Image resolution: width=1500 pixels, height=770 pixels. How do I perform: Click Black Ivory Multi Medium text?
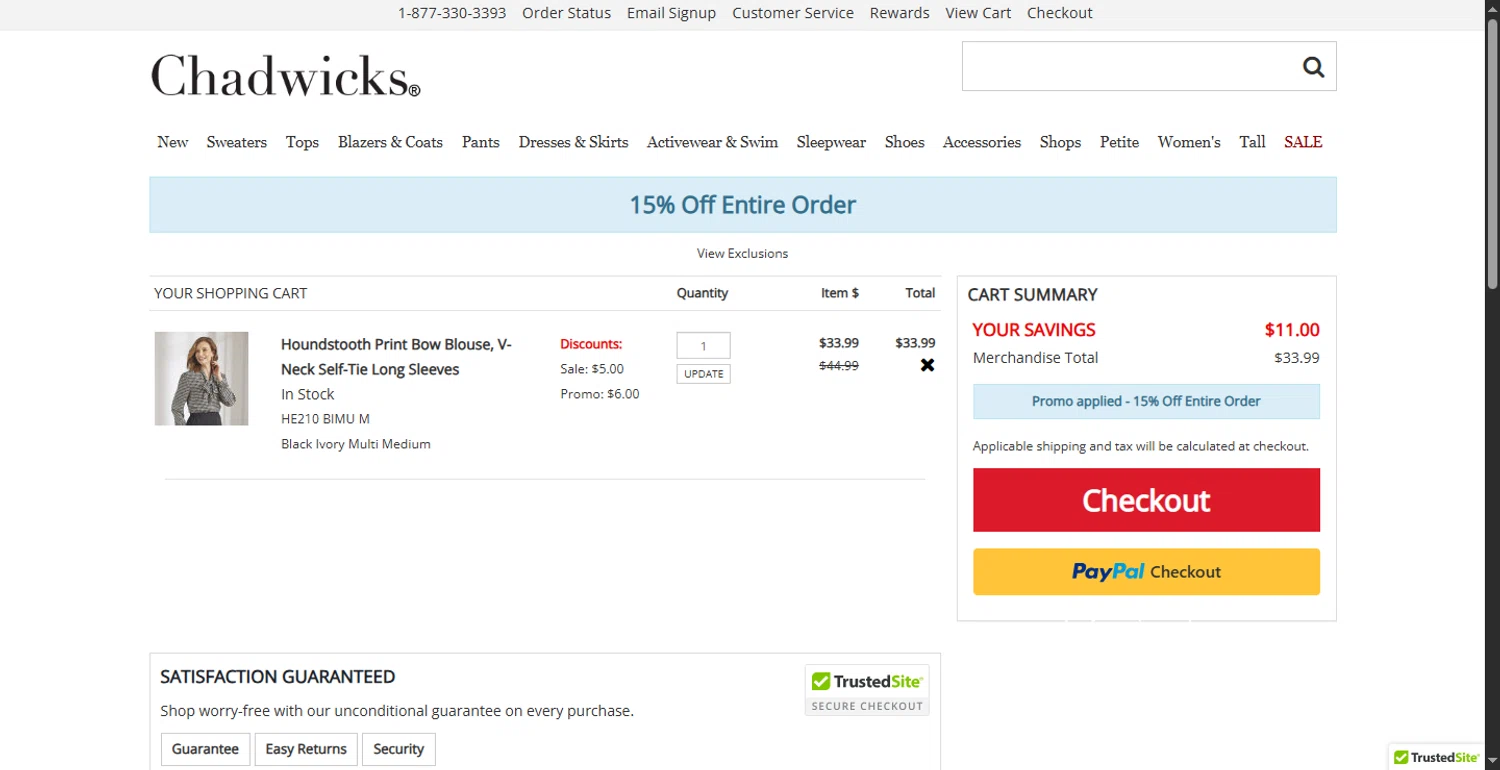tap(356, 444)
